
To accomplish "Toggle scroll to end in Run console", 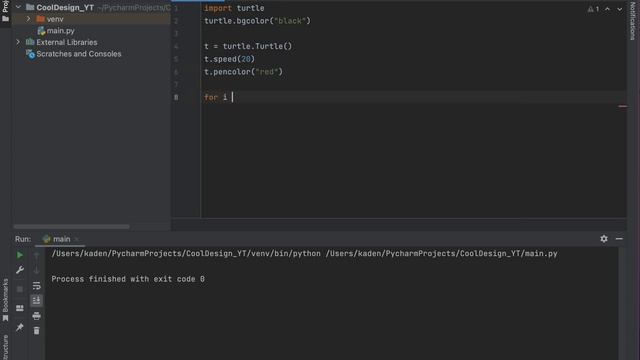I will tap(36, 301).
